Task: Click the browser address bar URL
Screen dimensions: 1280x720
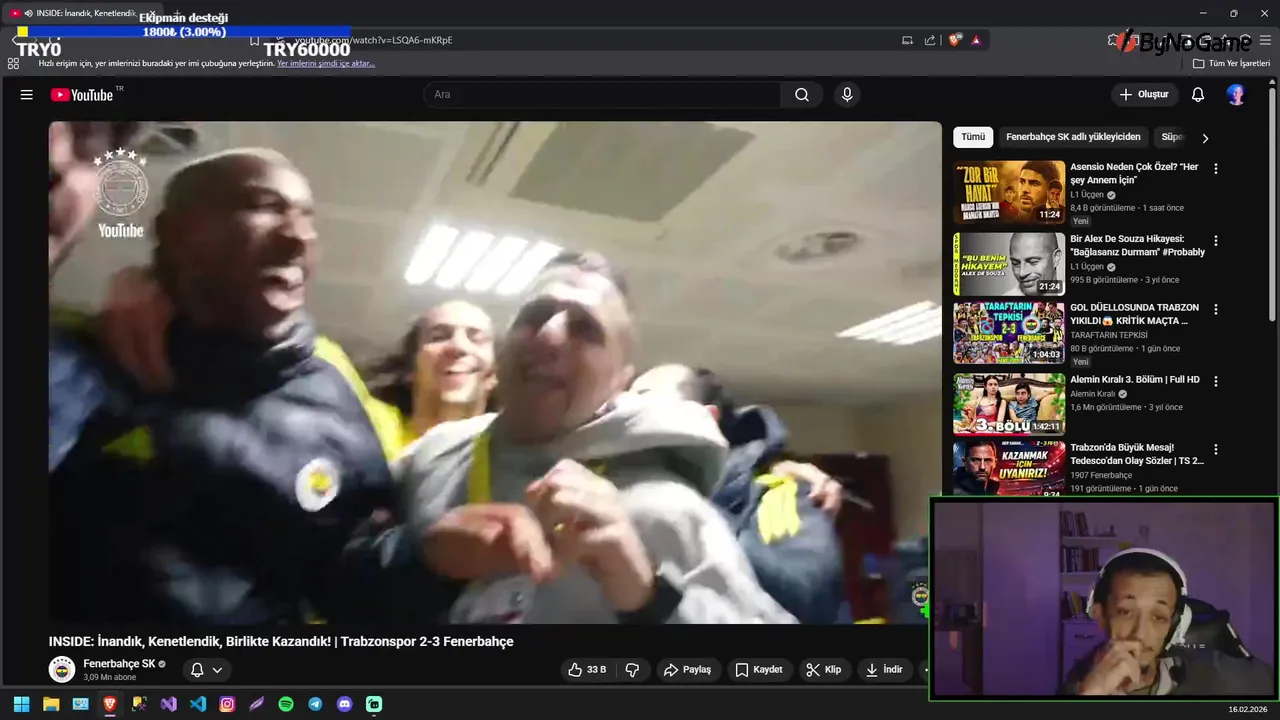Action: coord(373,40)
